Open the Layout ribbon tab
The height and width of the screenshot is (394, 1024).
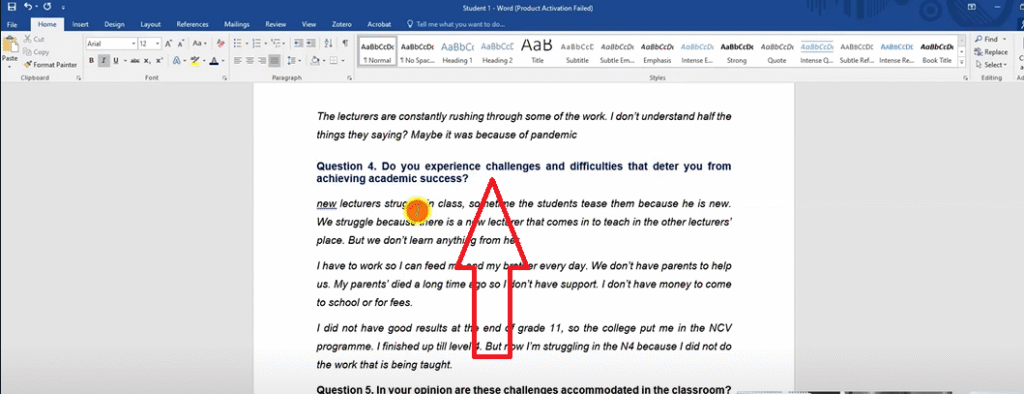[x=151, y=24]
